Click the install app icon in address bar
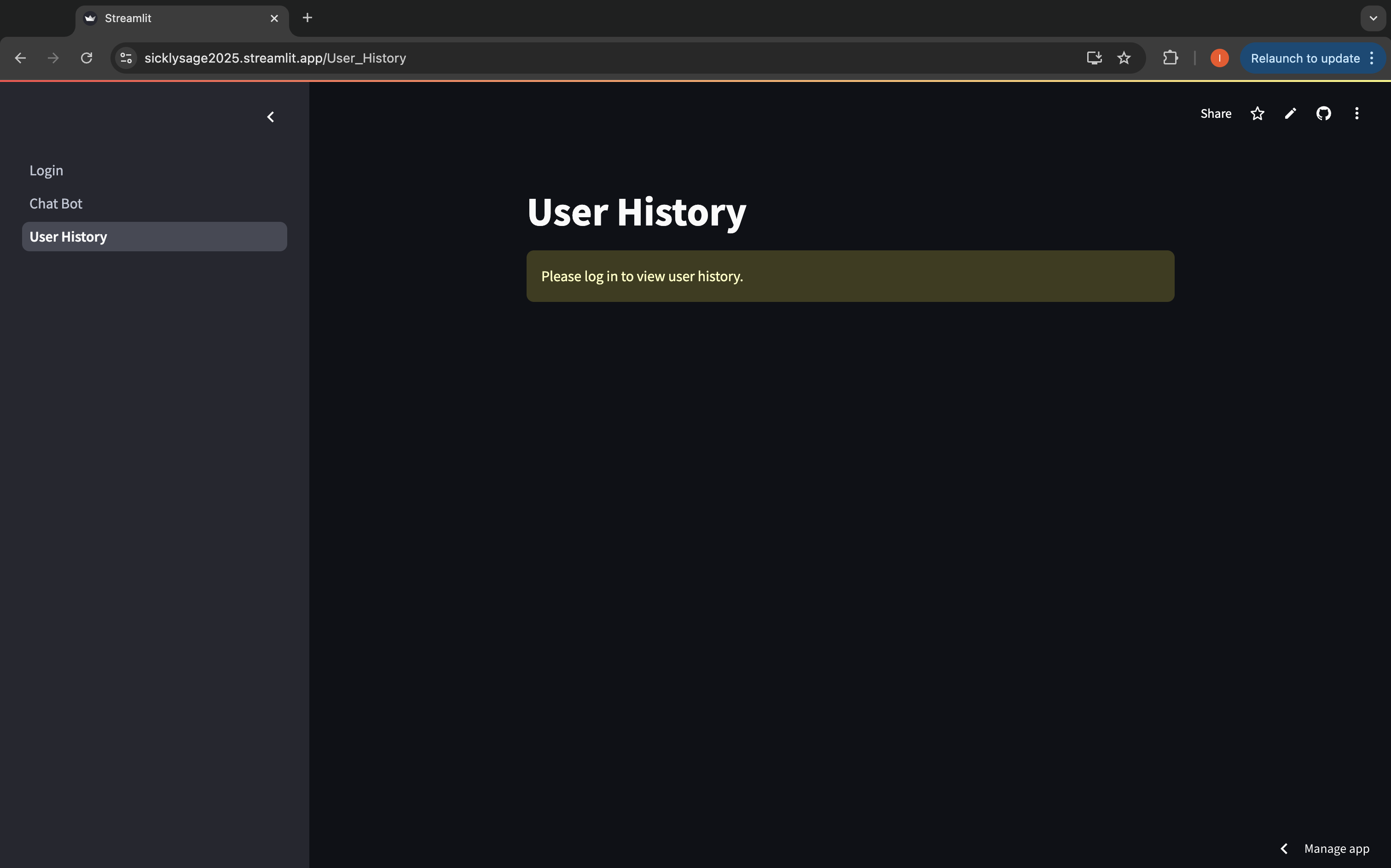The height and width of the screenshot is (868, 1391). 1094,58
